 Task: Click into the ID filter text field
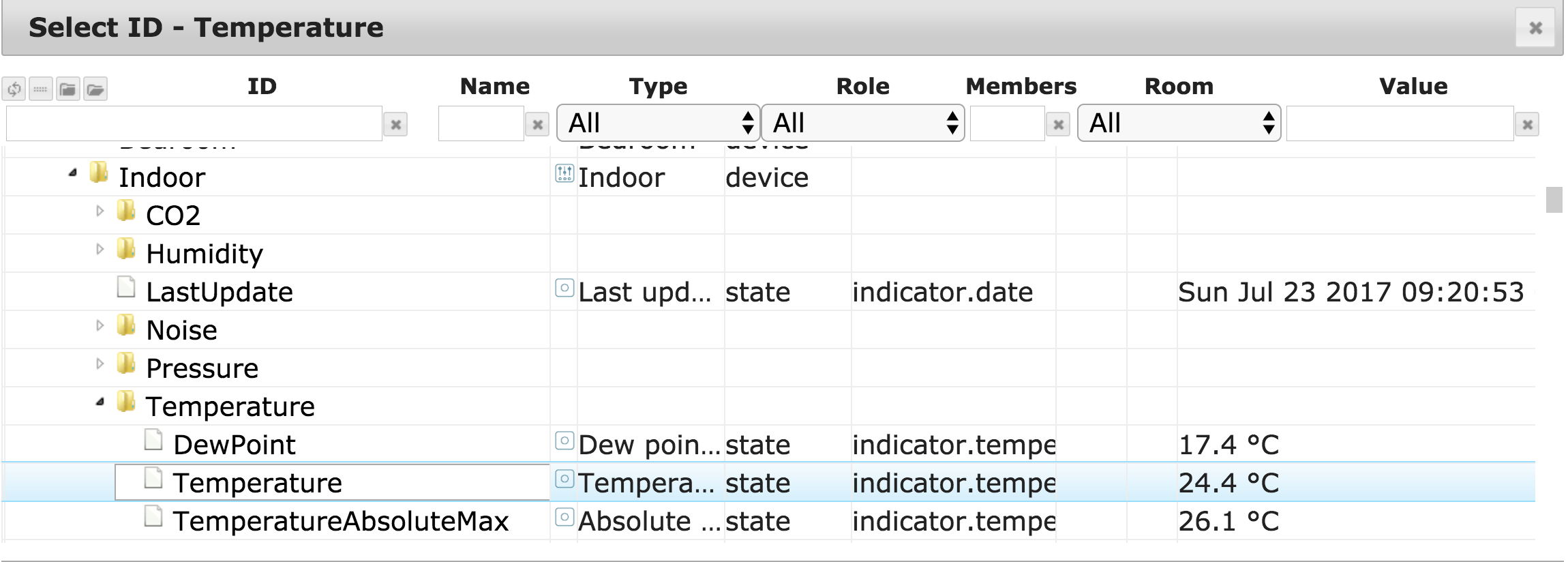click(194, 124)
